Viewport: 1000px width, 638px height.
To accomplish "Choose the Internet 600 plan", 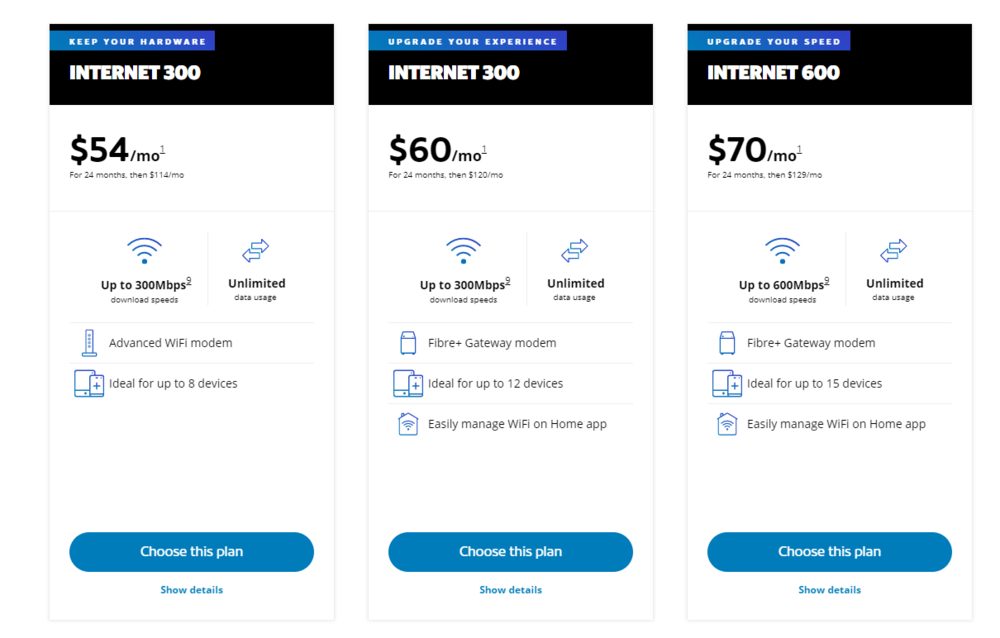I will 828,551.
